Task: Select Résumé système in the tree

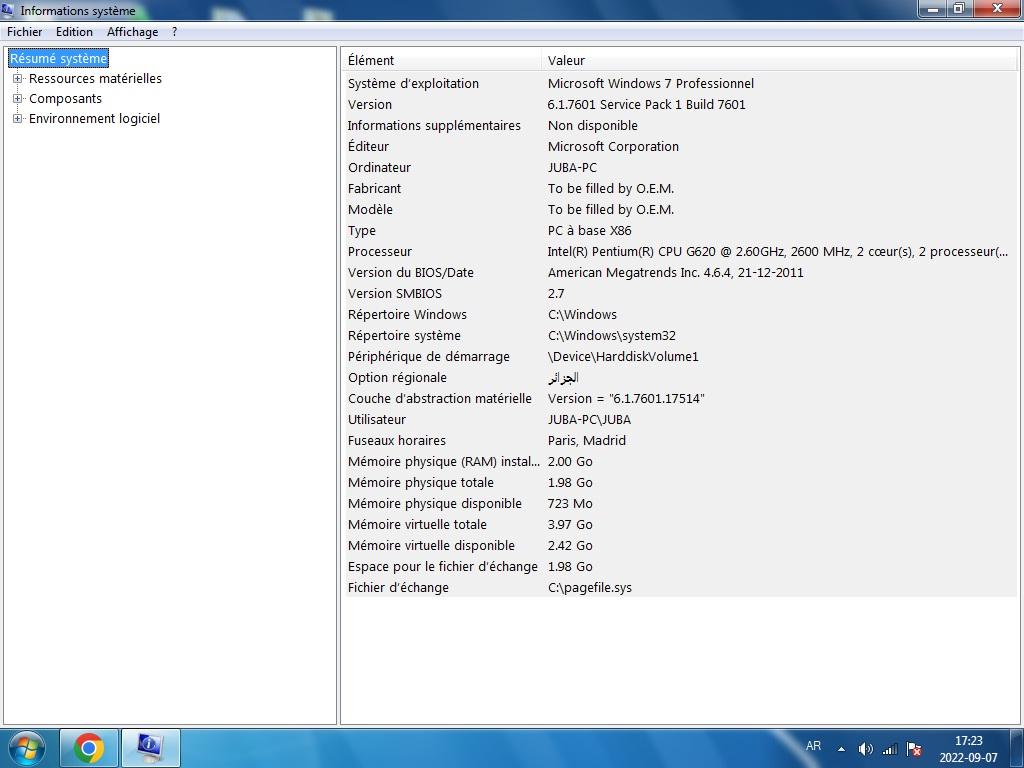Action: click(58, 58)
